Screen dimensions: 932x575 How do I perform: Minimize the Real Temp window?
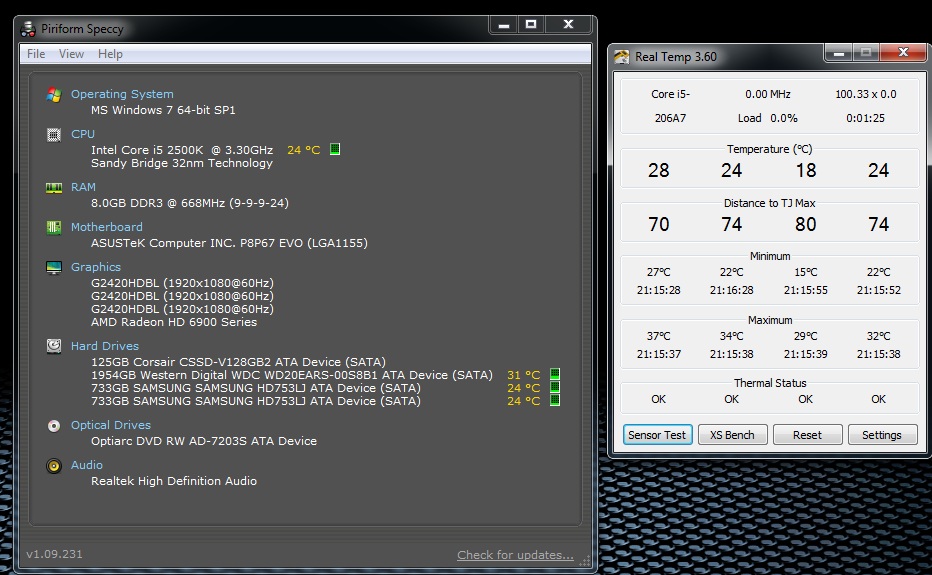coord(839,52)
